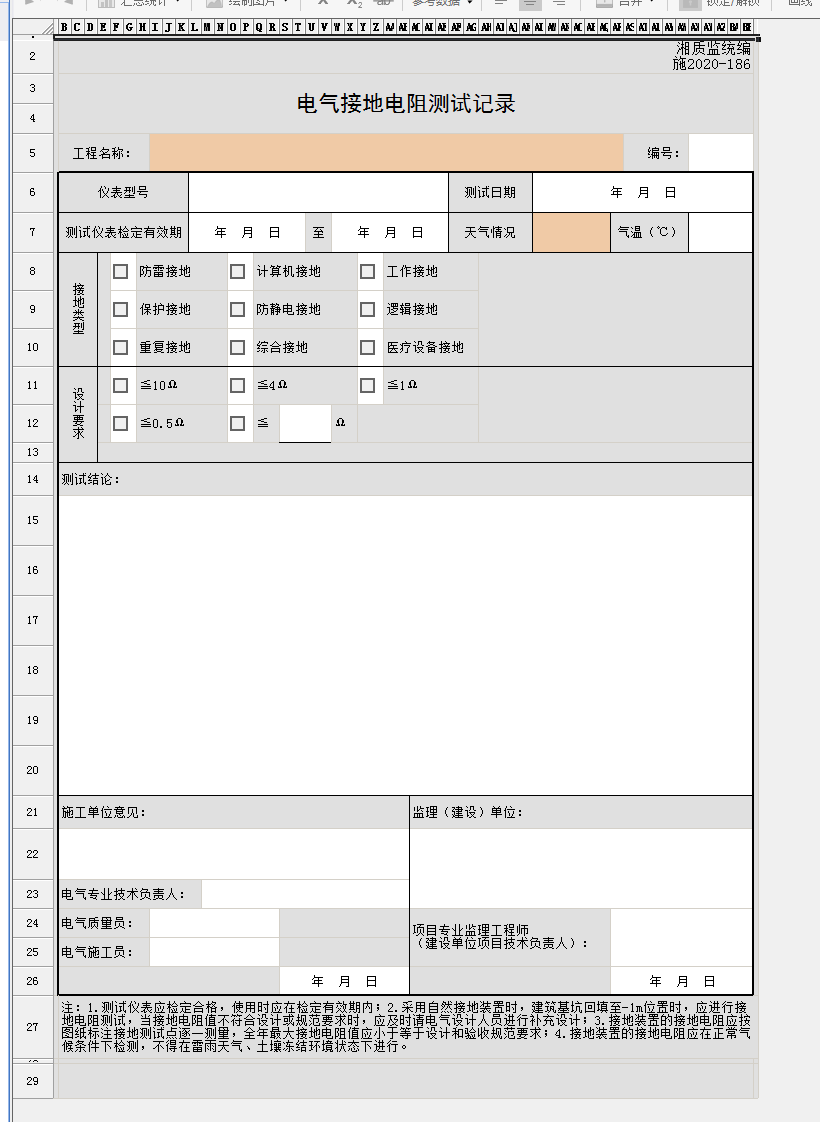Select the 仪表型号 value cell
The width and height of the screenshot is (820, 1122).
tap(318, 192)
